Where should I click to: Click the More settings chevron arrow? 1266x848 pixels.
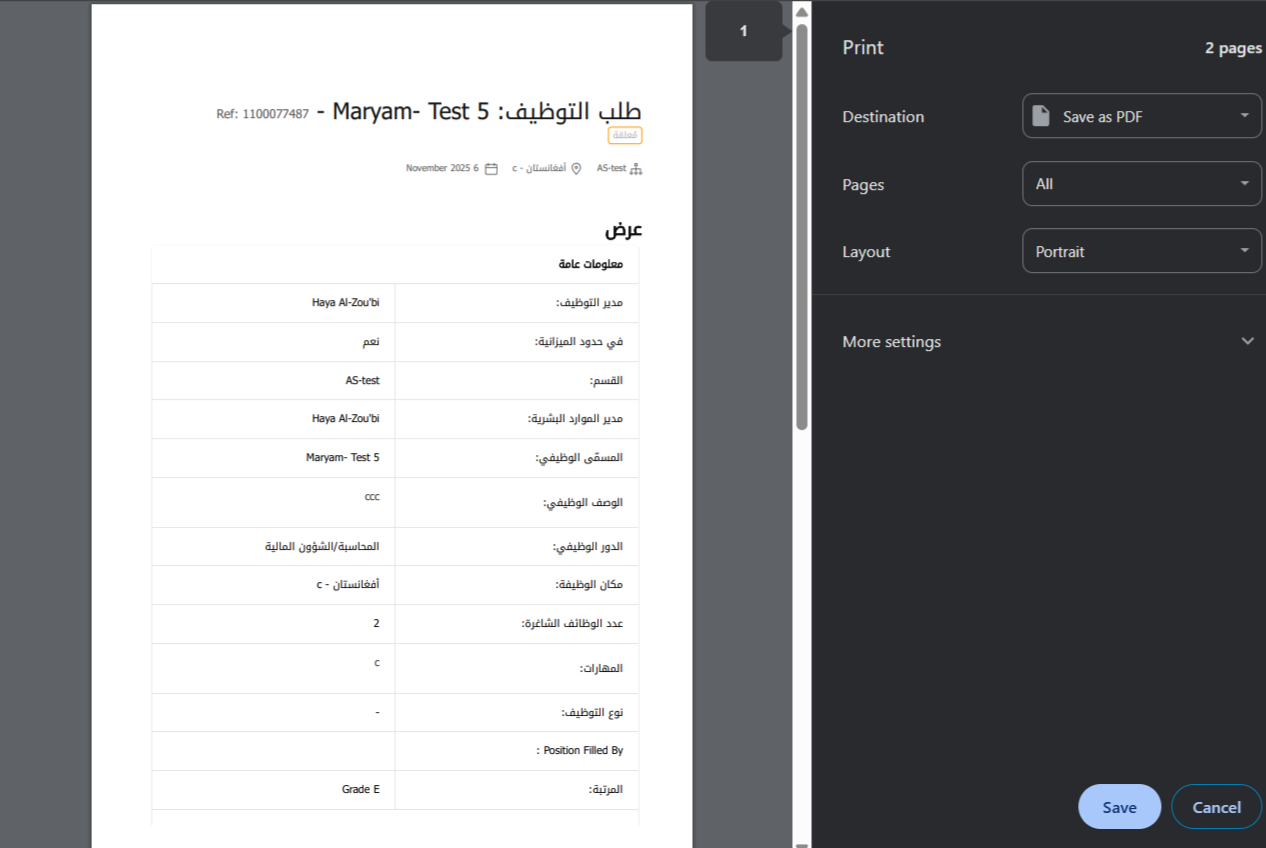point(1247,341)
